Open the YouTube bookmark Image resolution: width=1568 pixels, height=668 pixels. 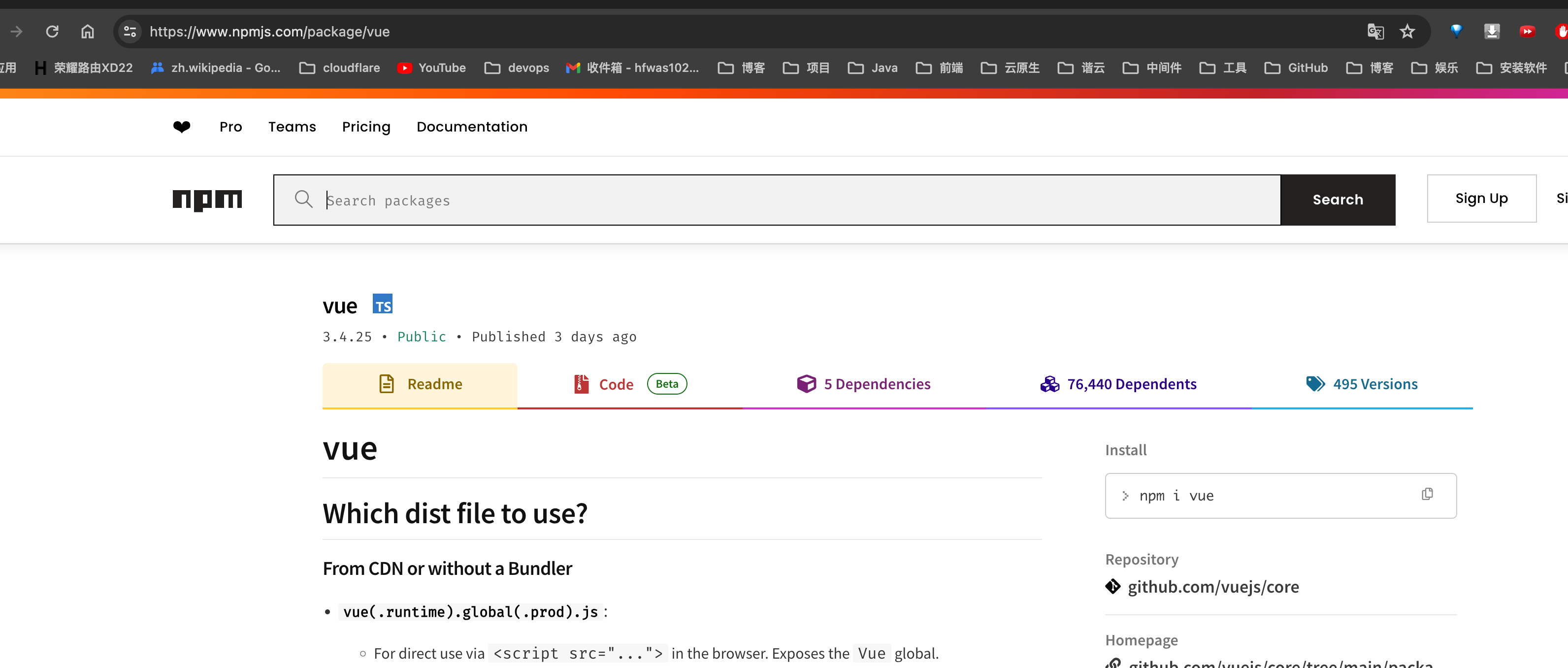click(x=431, y=67)
